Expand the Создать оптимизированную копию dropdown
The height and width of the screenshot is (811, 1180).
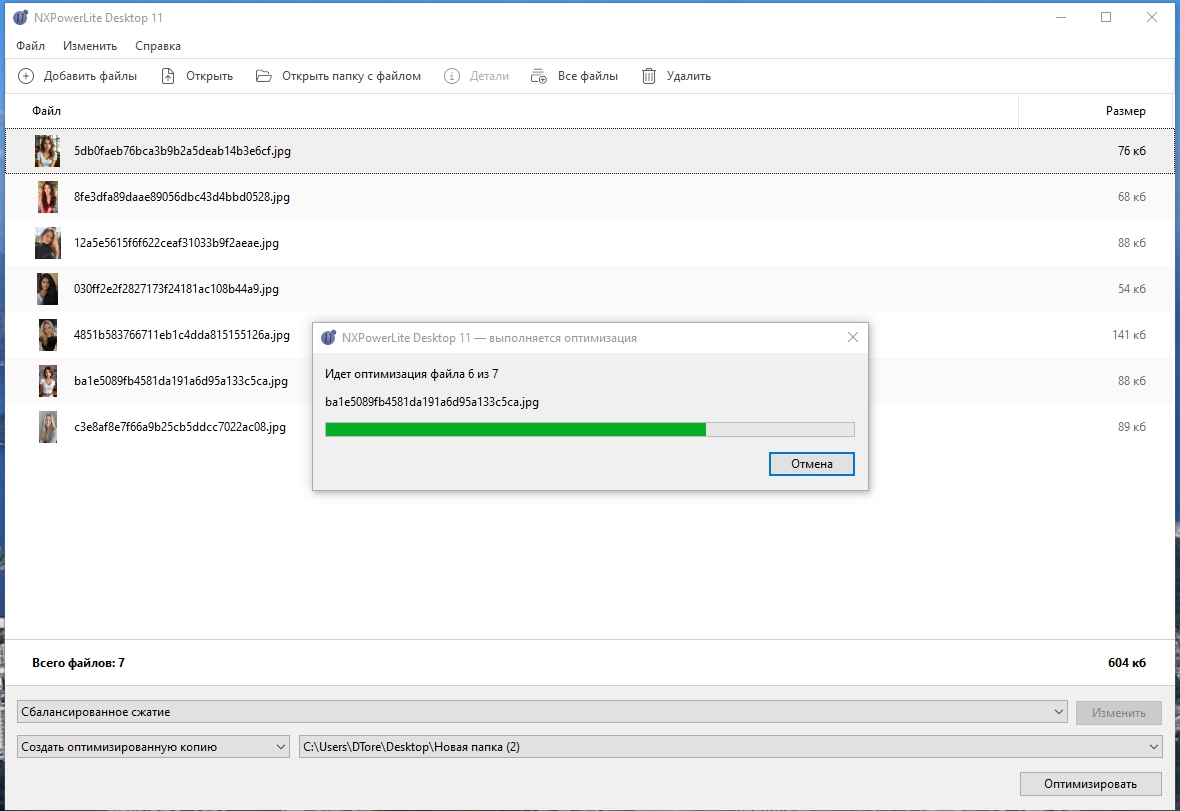[x=281, y=747]
